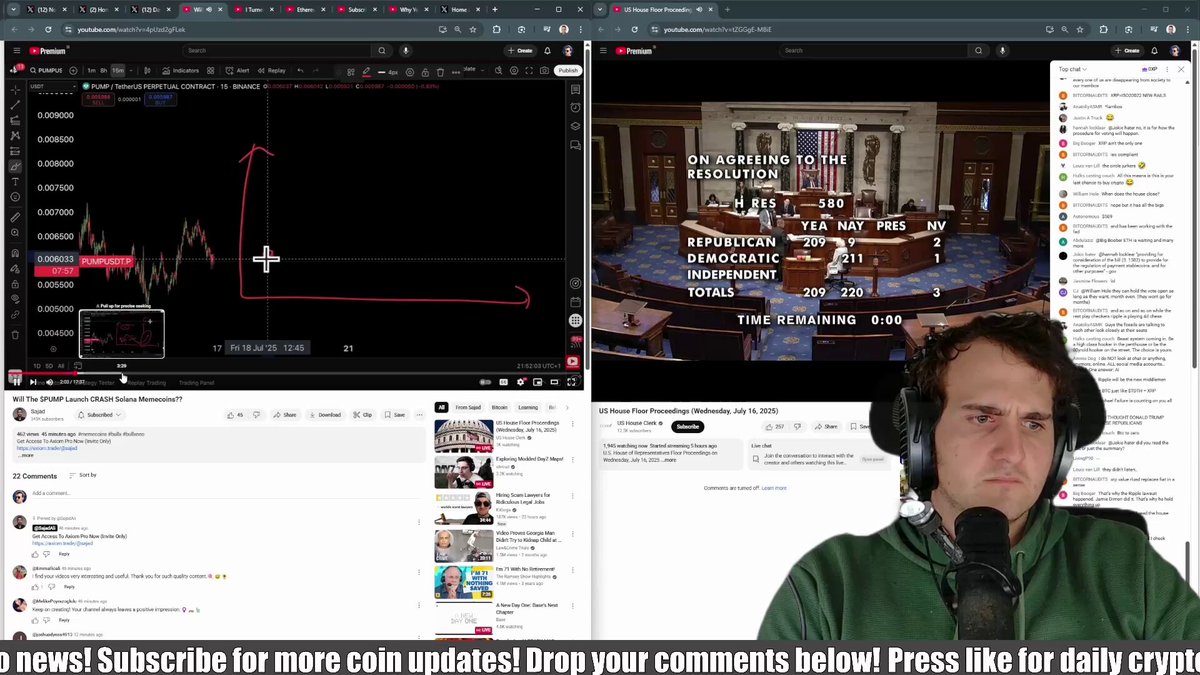Open chart settings gear in top toolbar
The width and height of the screenshot is (1200, 675).
pos(515,71)
